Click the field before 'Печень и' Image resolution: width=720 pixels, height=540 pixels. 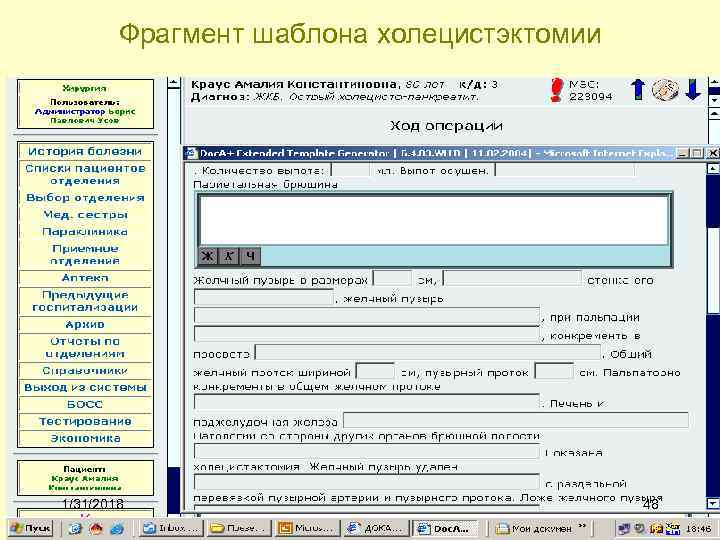tap(367, 402)
